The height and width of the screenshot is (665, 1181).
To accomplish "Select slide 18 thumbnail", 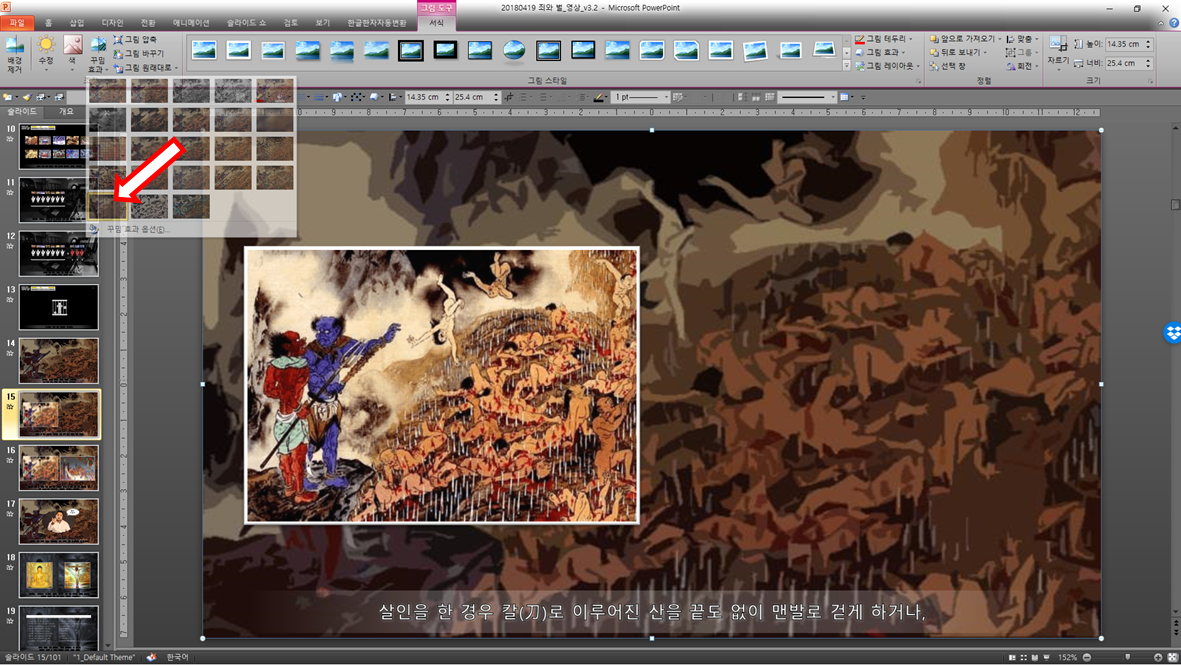I will (x=59, y=575).
